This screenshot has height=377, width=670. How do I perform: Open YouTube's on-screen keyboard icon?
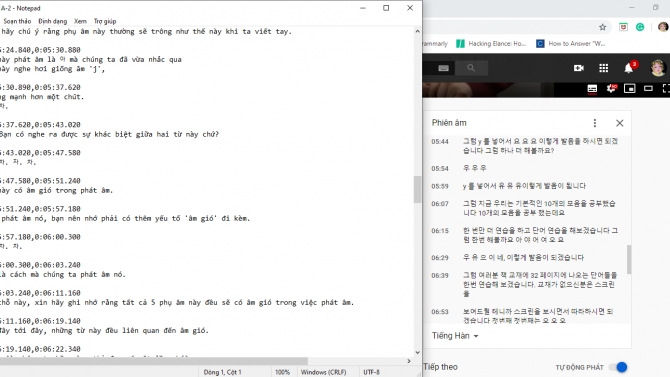(x=444, y=68)
